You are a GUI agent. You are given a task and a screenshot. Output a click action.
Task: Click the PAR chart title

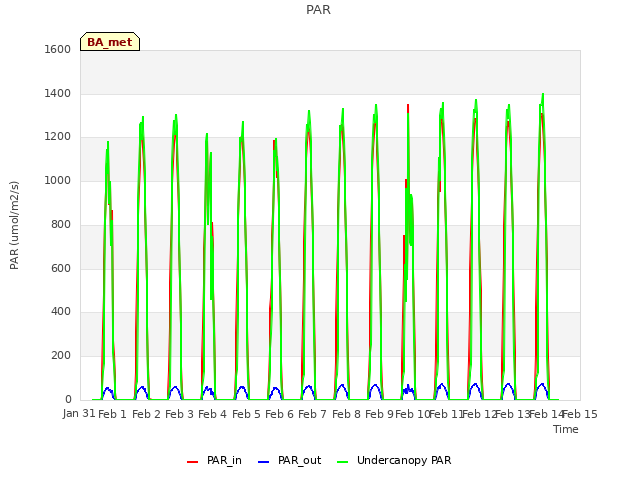(x=318, y=9)
